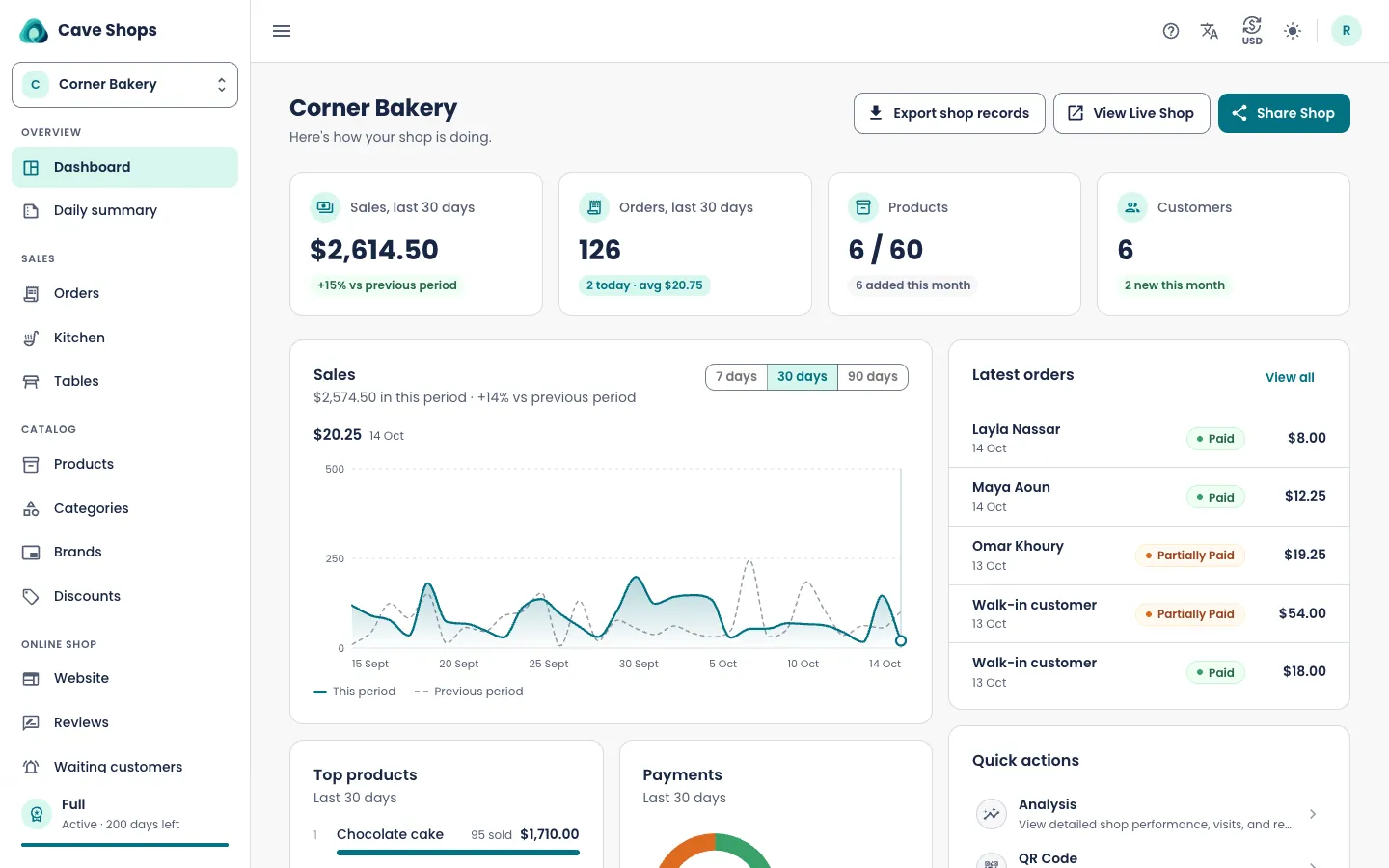Click the Reviews icon in sidebar
Image resolution: width=1389 pixels, height=868 pixels.
31,722
